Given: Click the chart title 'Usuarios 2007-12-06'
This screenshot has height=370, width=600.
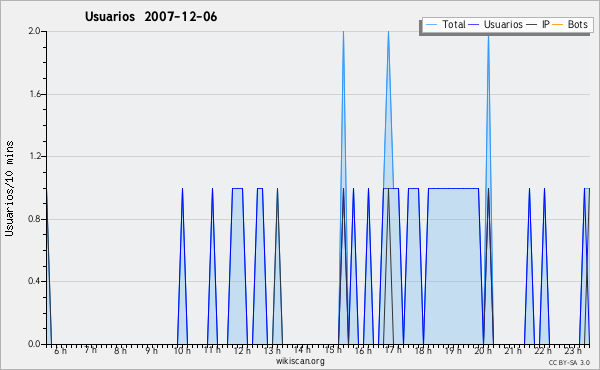Looking at the screenshot, I should (151, 17).
